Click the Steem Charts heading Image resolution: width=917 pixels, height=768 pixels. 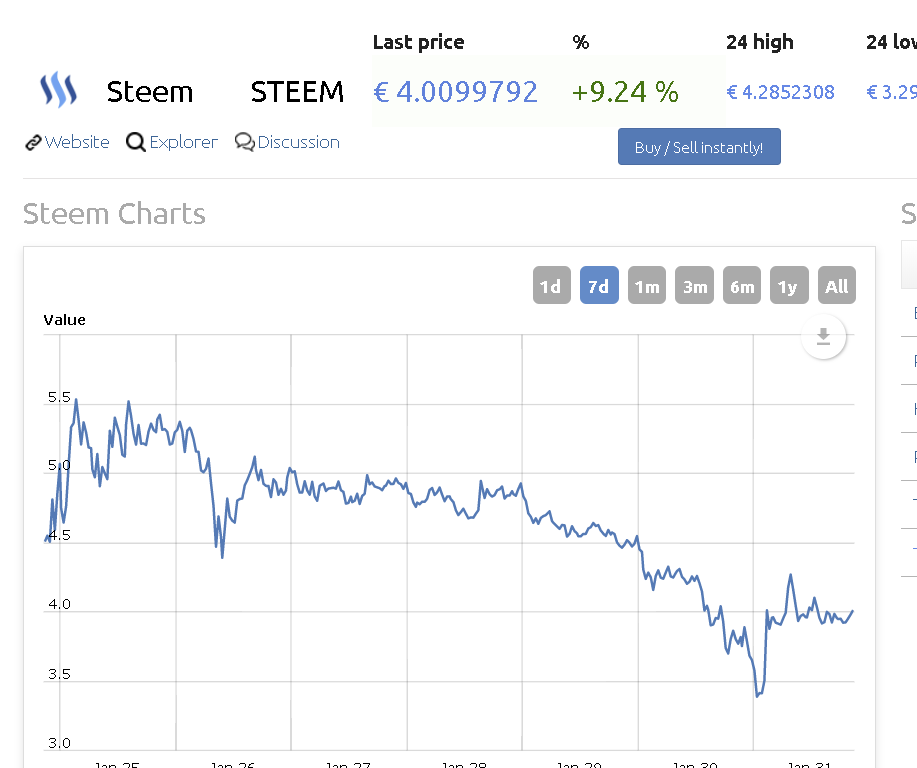[114, 213]
